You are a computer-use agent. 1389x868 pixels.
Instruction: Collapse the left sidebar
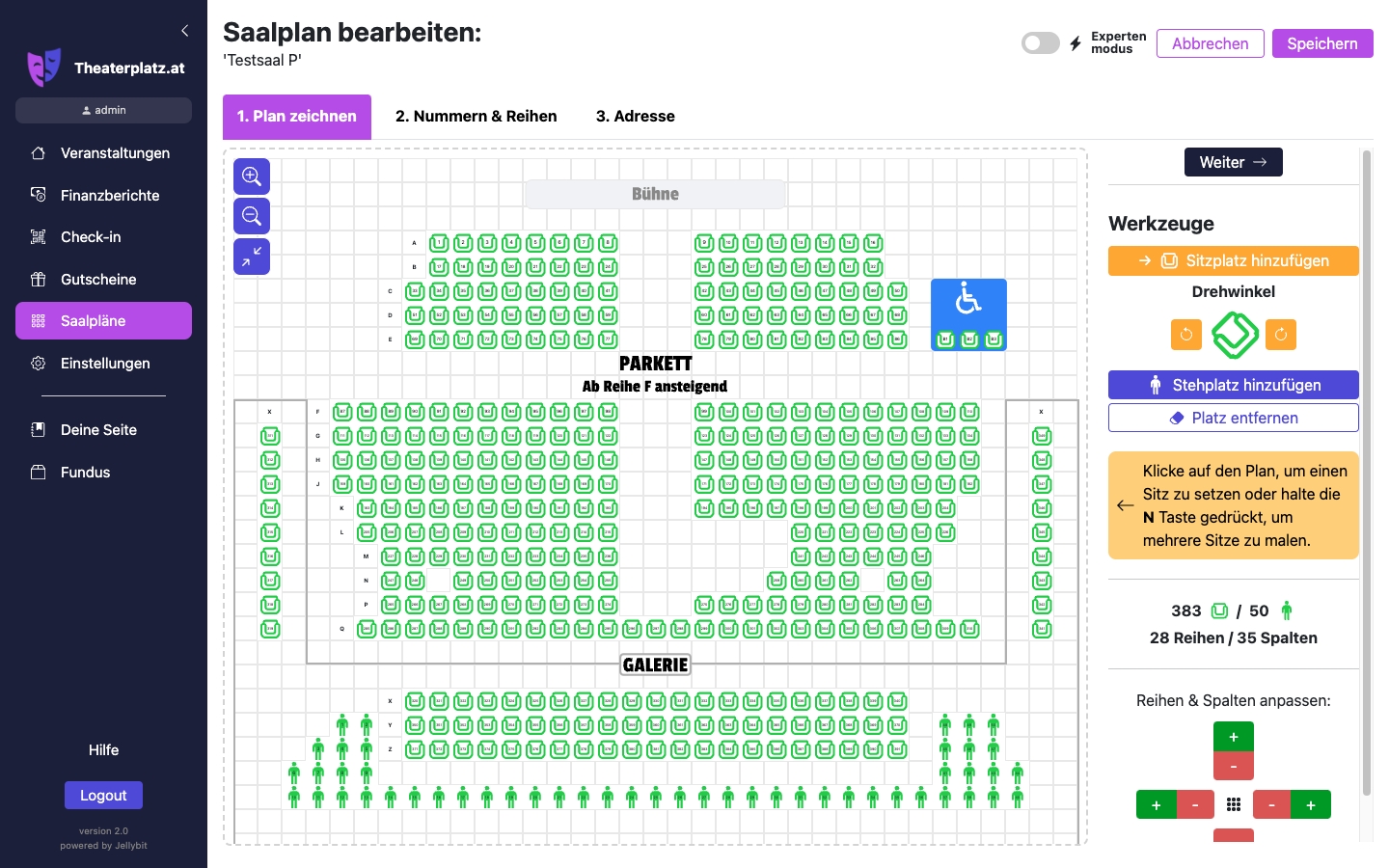(x=184, y=30)
